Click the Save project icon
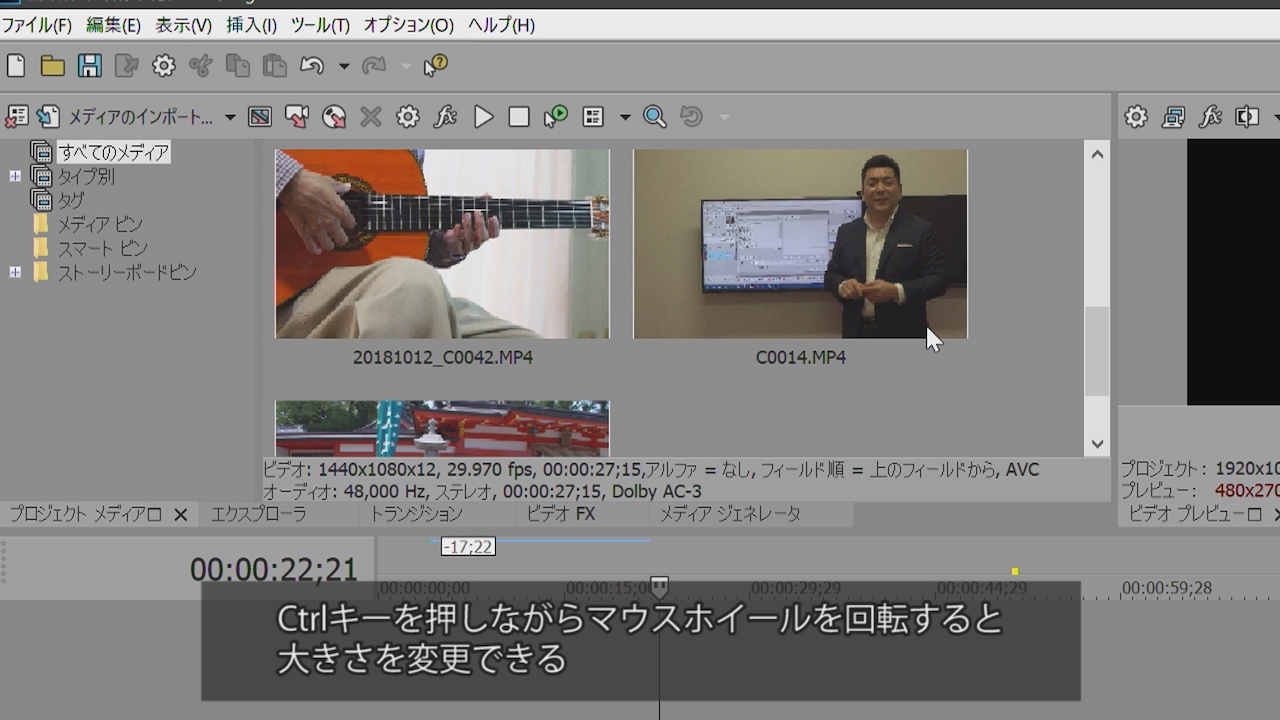This screenshot has height=720, width=1280. coord(90,66)
